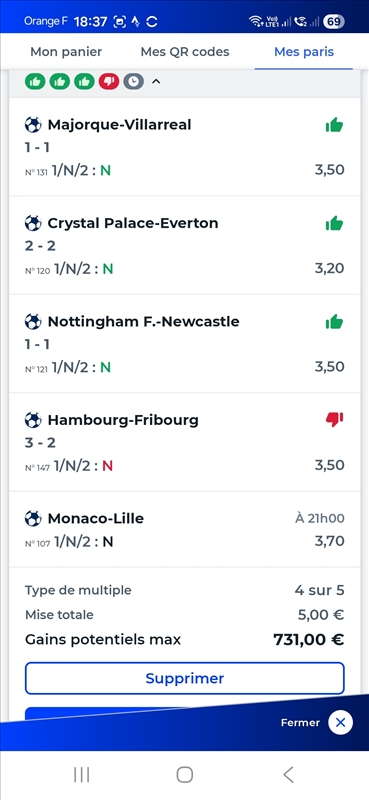Tap the Supprimer button
The image size is (369, 800).
point(185,678)
